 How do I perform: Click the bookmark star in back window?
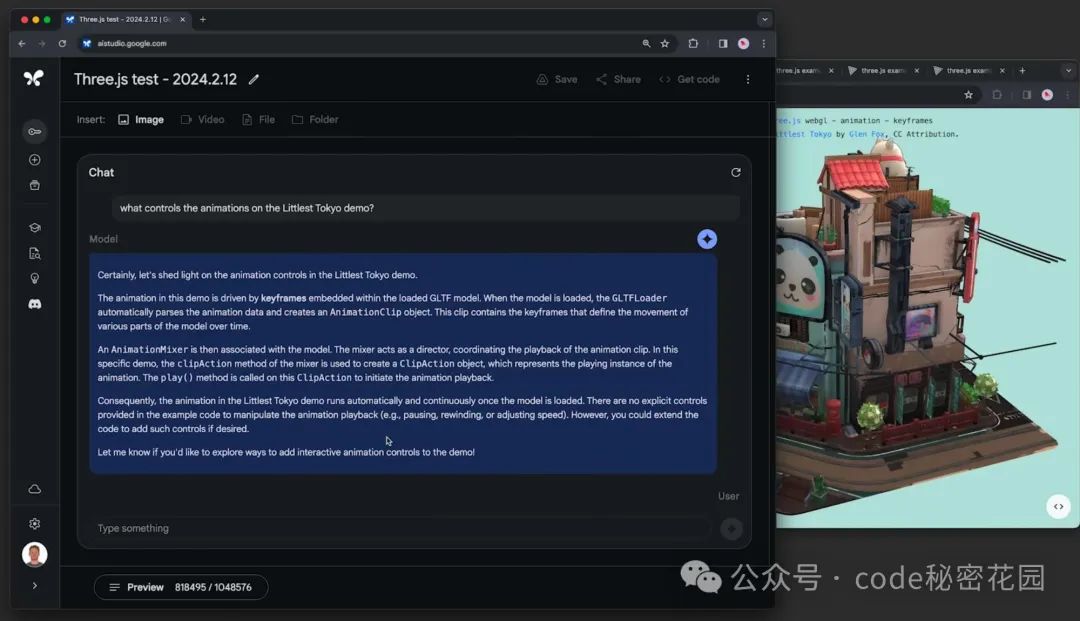968,95
